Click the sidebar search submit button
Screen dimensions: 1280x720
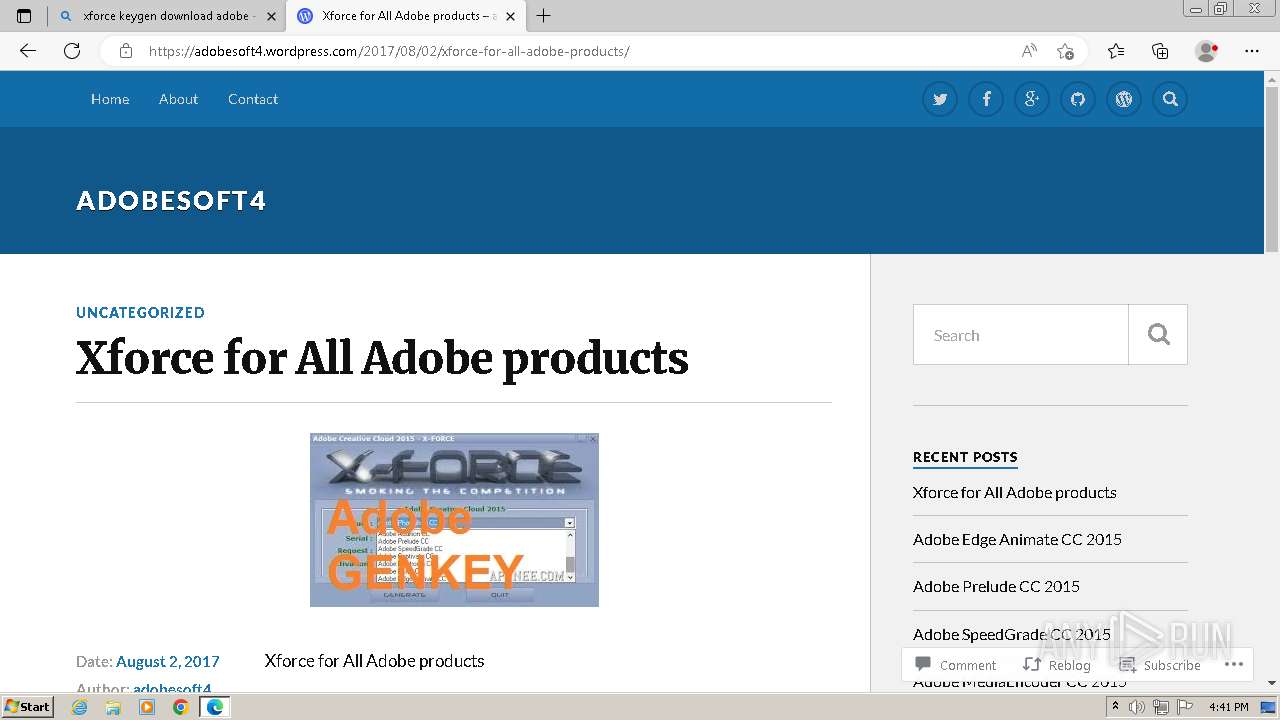tap(1158, 335)
